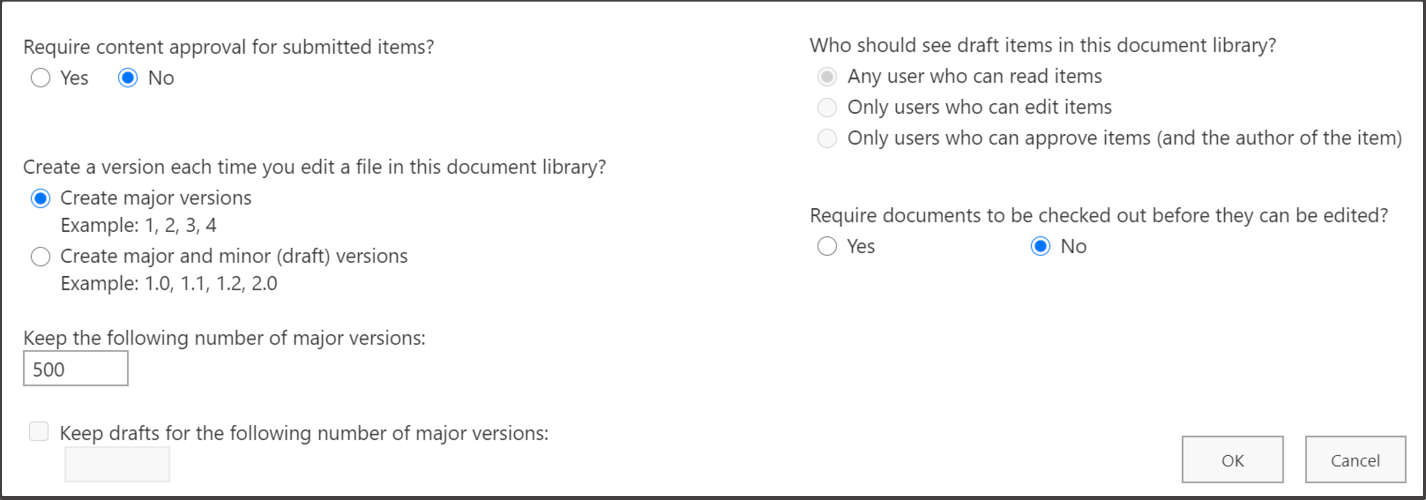Choose Yes to require document check out
Screen dimensions: 1426x500
pos(827,246)
